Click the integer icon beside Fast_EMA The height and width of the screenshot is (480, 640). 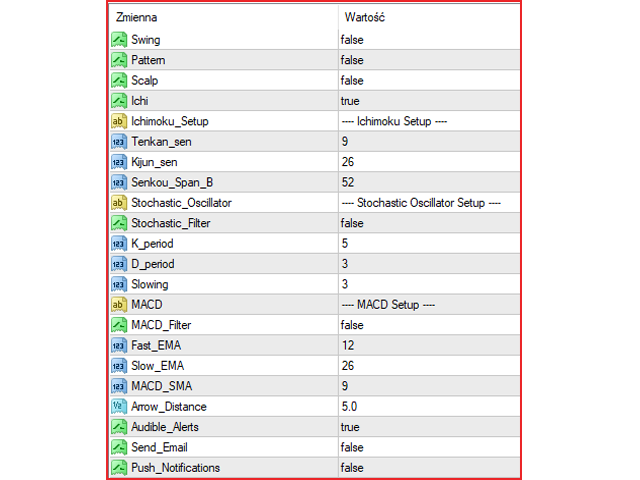[x=119, y=345]
